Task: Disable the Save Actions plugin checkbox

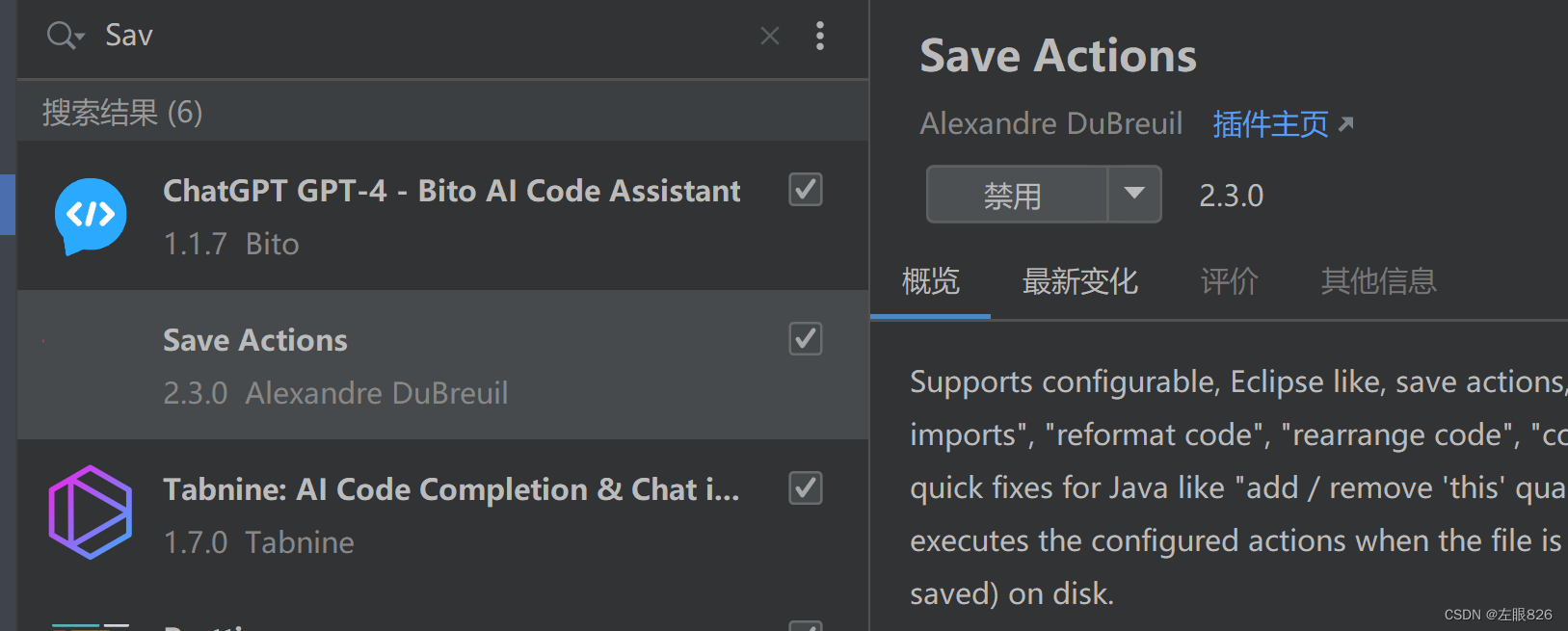Action: coord(805,339)
